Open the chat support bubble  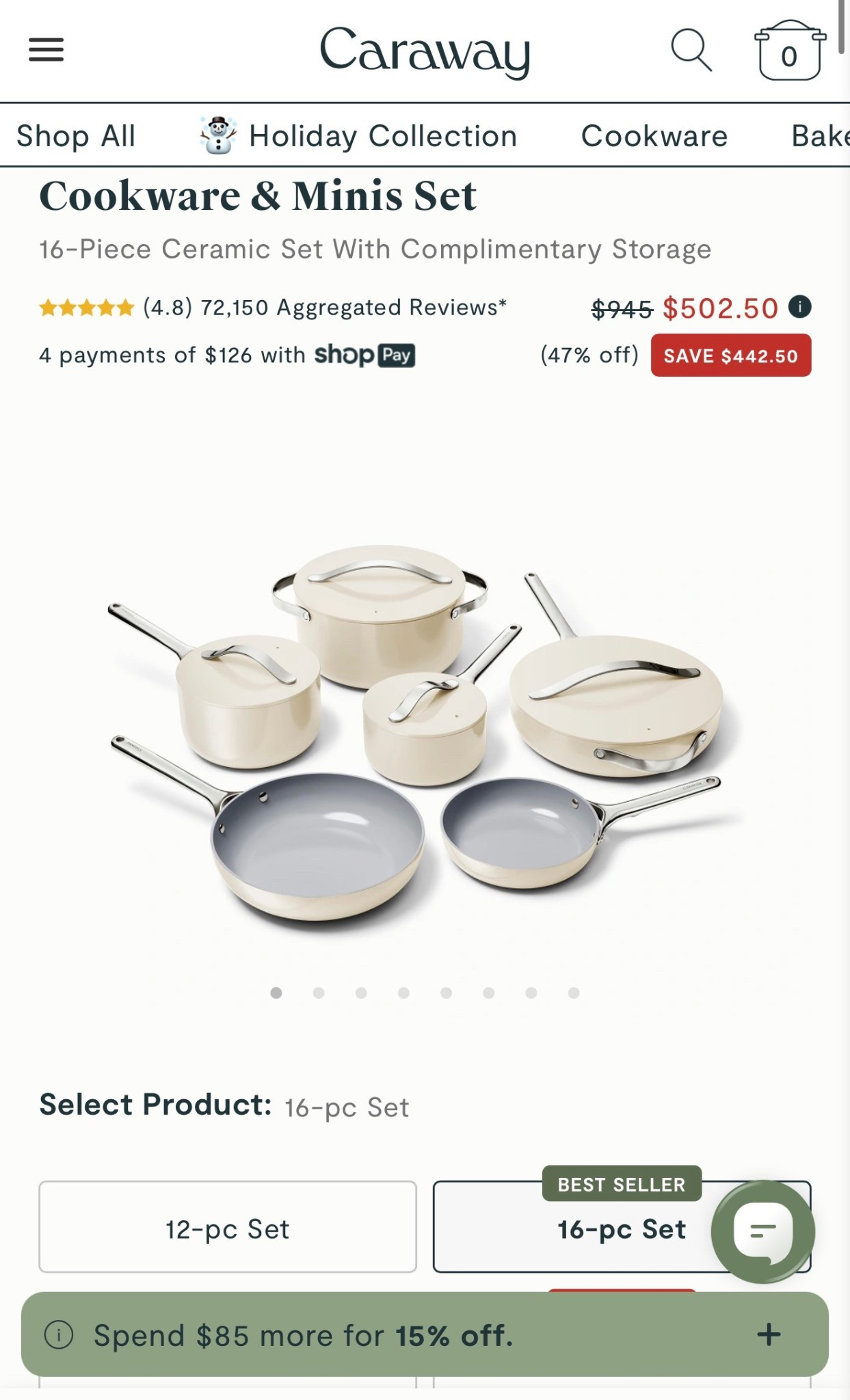pos(763,1231)
